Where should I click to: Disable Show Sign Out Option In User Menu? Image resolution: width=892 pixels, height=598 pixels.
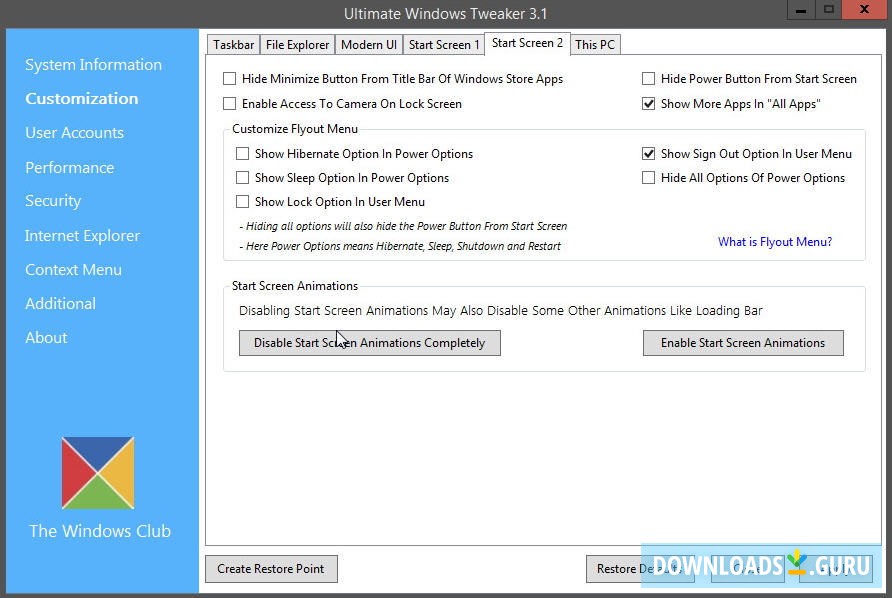649,153
